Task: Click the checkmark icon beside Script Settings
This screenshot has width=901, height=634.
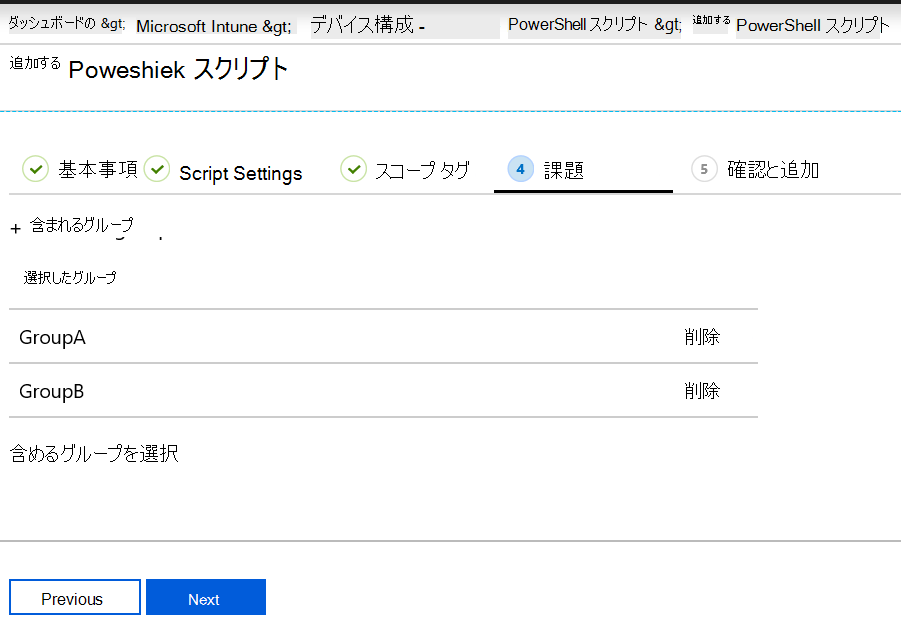Action: [x=157, y=169]
